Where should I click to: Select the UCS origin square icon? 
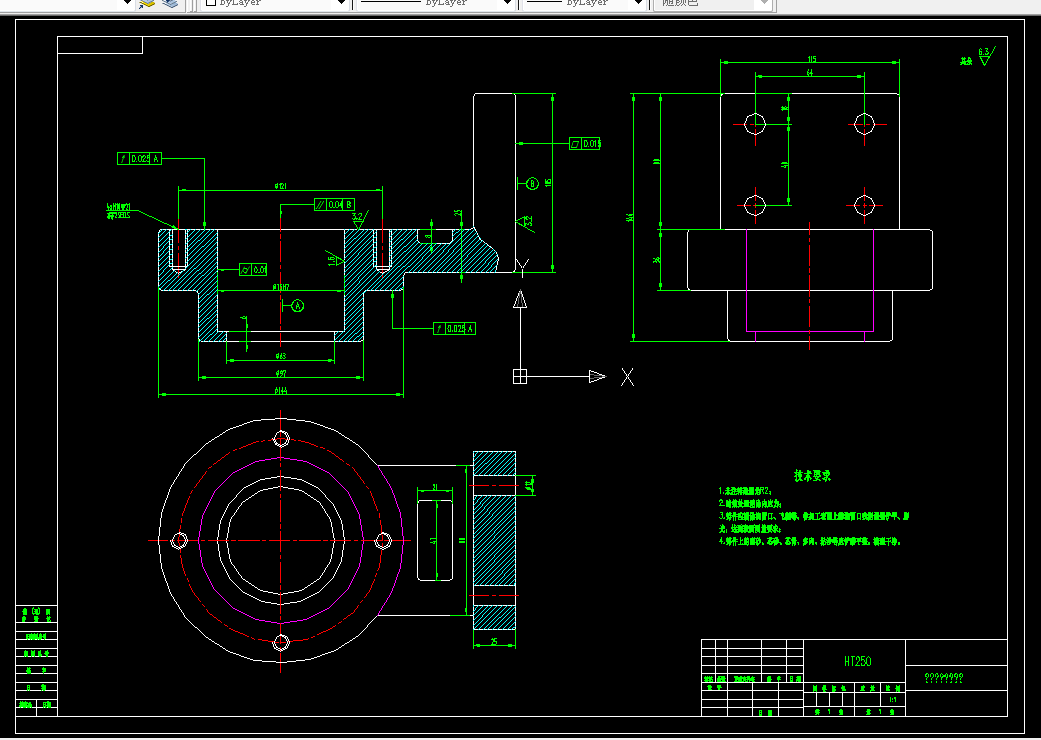pyautogui.click(x=520, y=377)
